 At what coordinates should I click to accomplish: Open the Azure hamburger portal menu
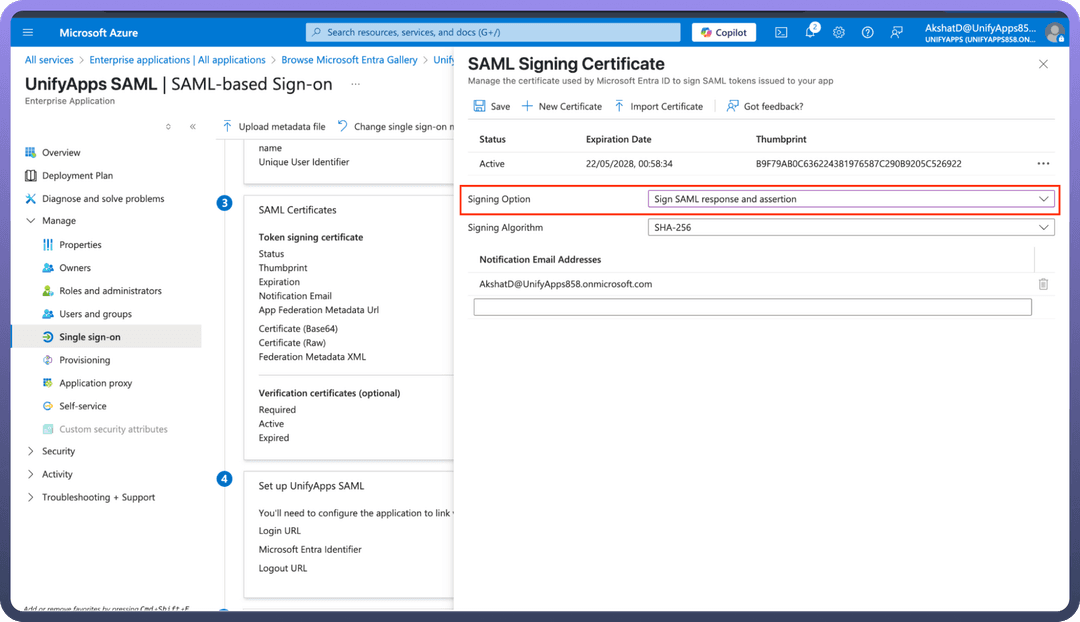coord(27,33)
